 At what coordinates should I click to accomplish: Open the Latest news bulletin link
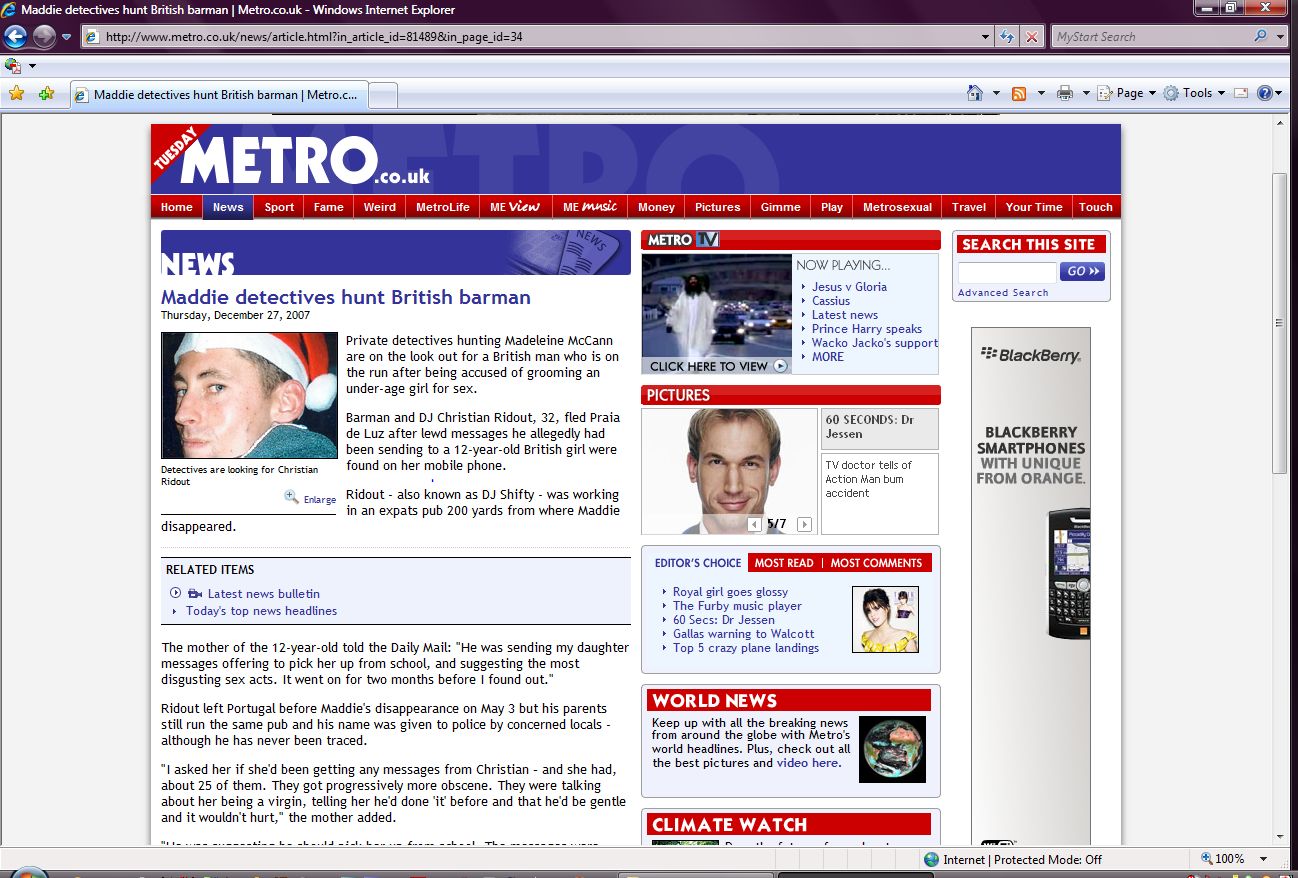263,594
